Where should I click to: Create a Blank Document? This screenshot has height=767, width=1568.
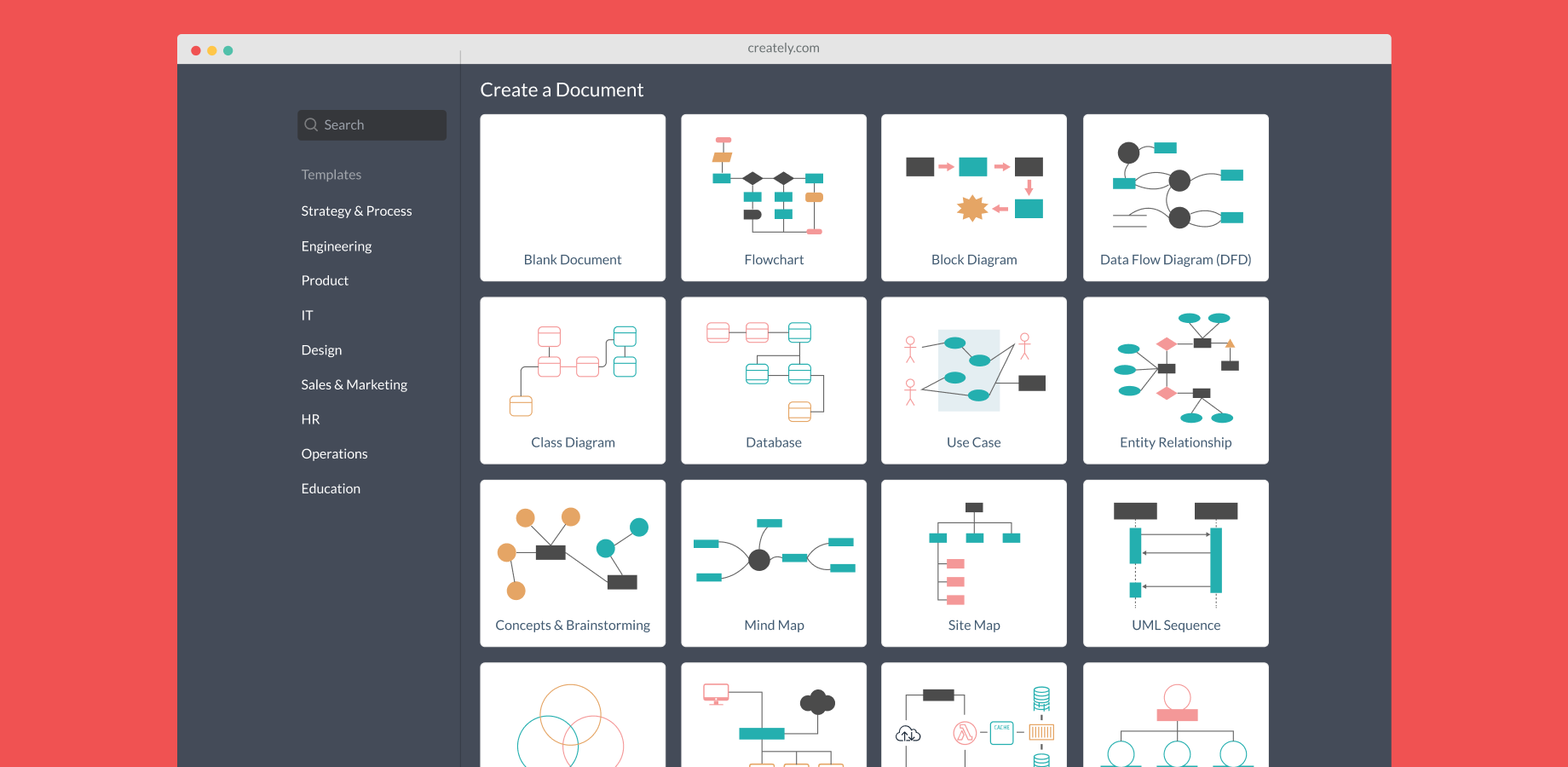(573, 198)
